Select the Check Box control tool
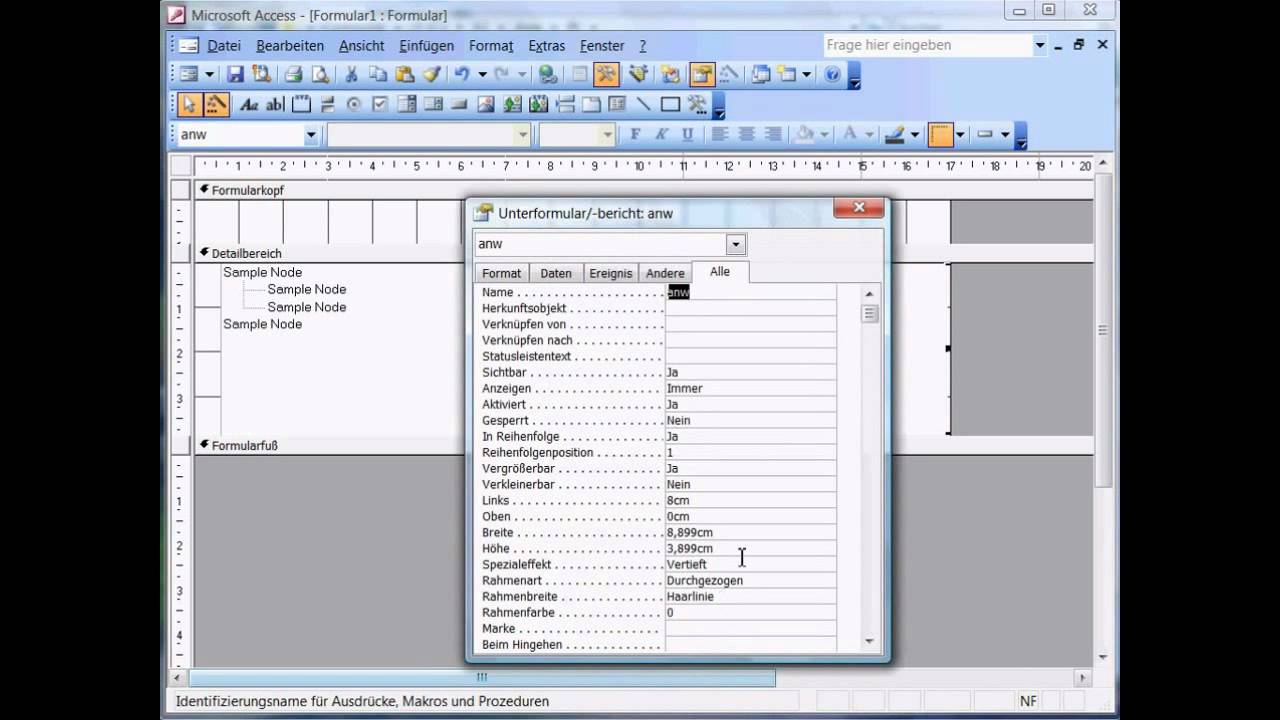 pyautogui.click(x=380, y=104)
